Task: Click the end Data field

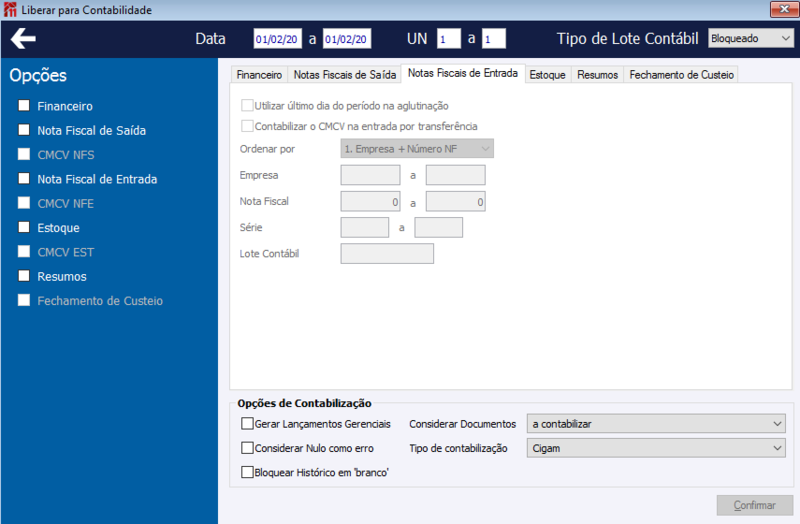Action: 347,39
